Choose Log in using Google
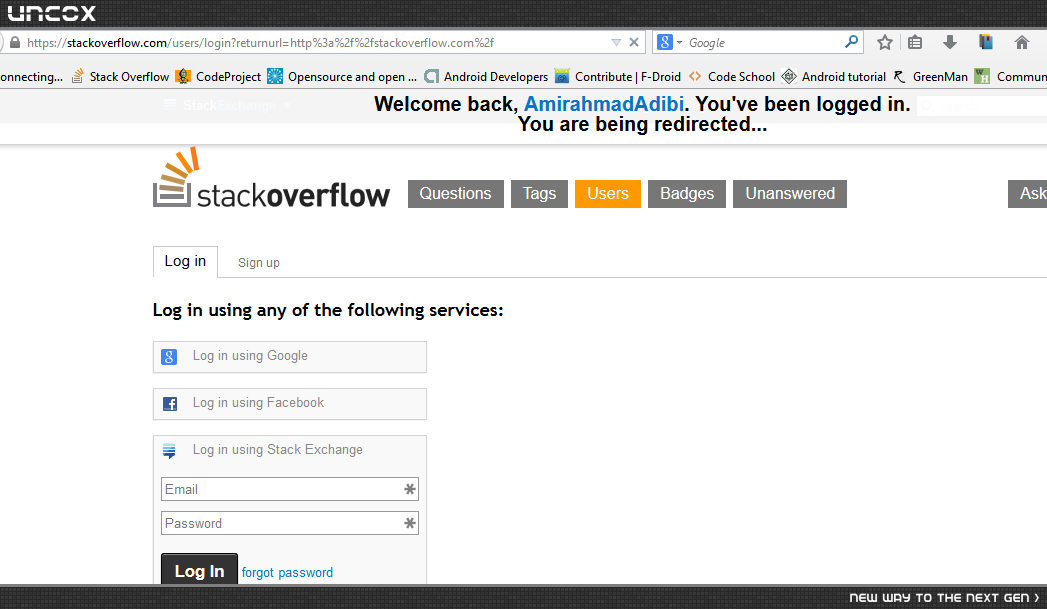 point(290,357)
